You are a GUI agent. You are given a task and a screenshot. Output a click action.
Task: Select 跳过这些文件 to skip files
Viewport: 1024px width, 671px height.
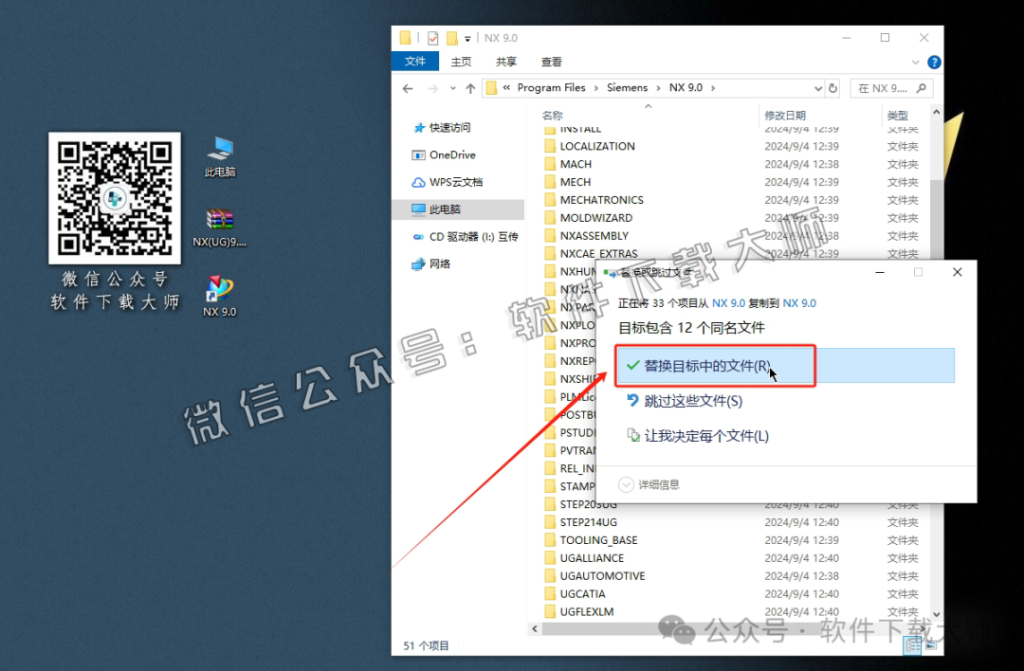[x=690, y=402]
